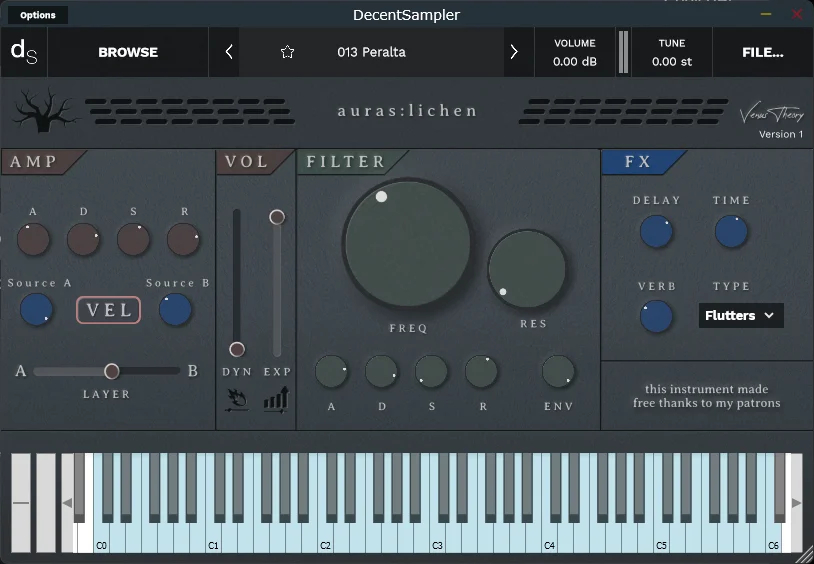This screenshot has height=564, width=814.
Task: Click the TUNE 0.00 st field
Action: (x=672, y=52)
